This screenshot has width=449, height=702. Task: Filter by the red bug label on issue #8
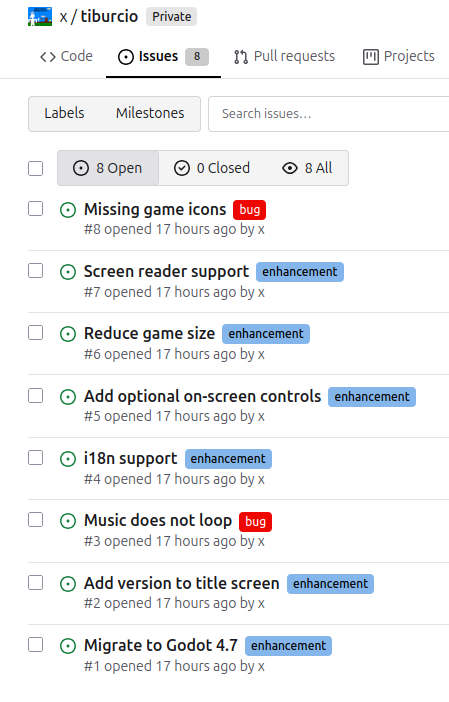click(x=249, y=210)
